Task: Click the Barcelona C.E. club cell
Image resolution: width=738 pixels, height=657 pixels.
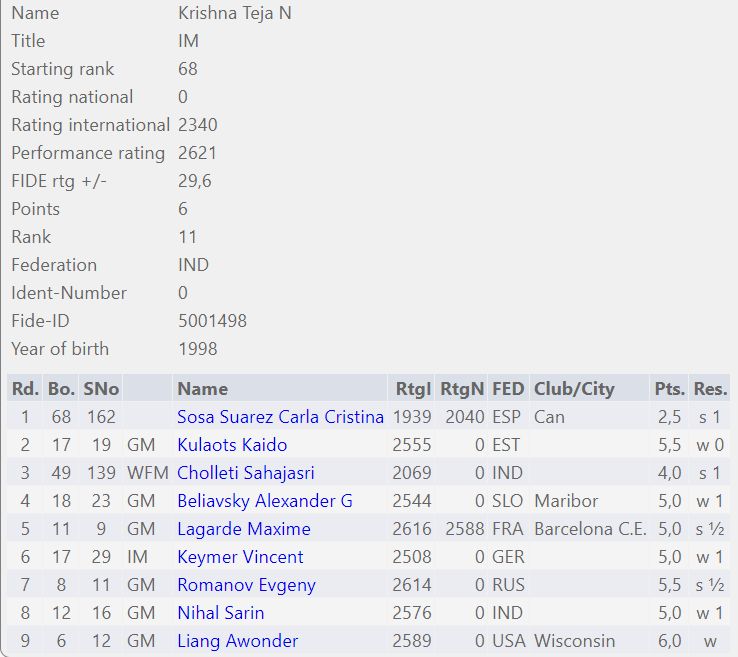Action: coord(590,529)
